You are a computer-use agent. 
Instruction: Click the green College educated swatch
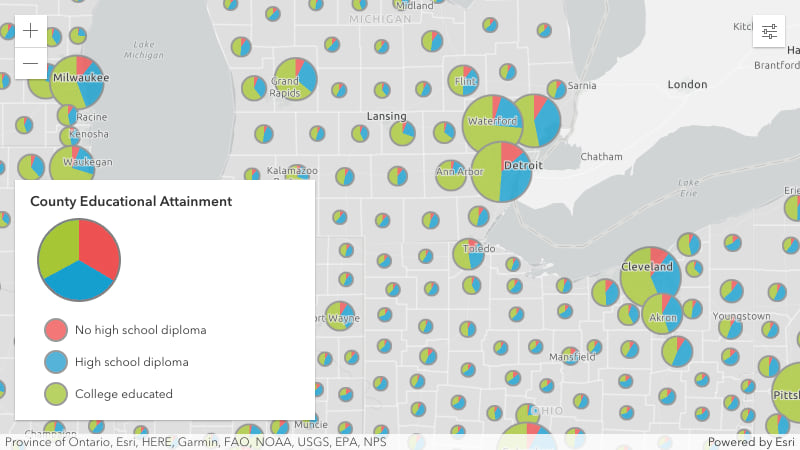pos(56,394)
